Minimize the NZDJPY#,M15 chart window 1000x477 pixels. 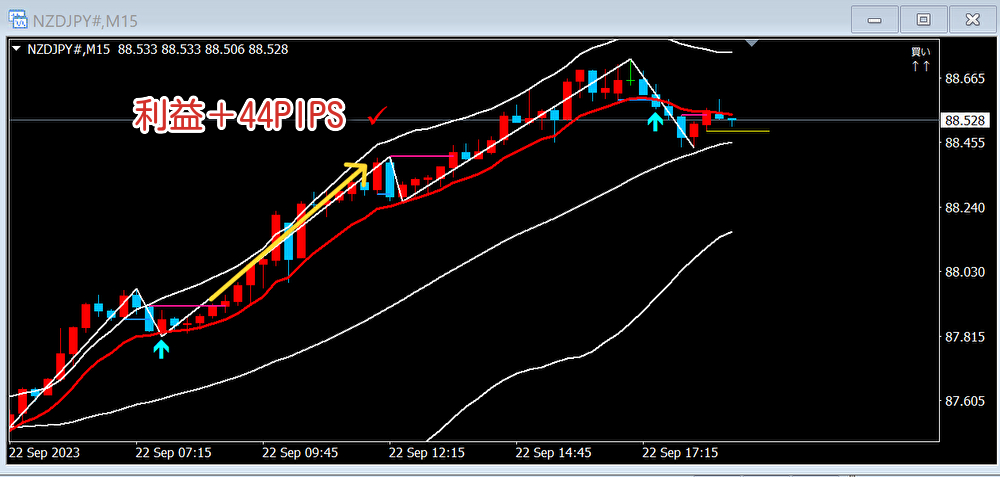(x=874, y=20)
